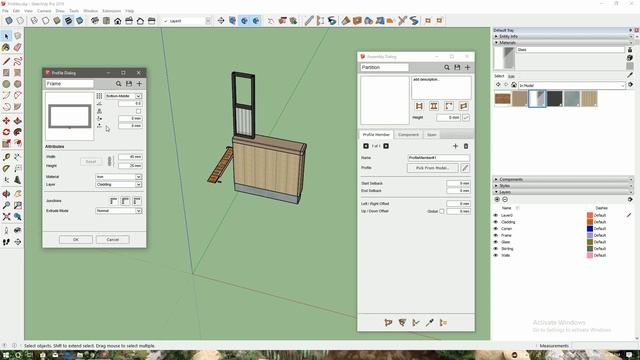Screen dimensions: 640x360
Task: Toggle the checkbox in Profile Dialog placement
Action: (x=138, y=111)
